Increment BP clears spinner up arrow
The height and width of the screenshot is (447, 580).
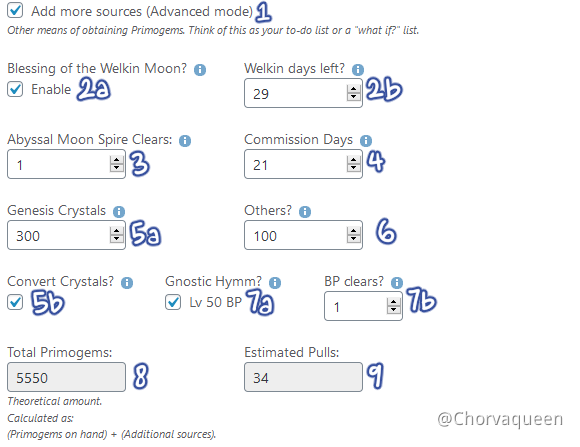[x=394, y=302]
